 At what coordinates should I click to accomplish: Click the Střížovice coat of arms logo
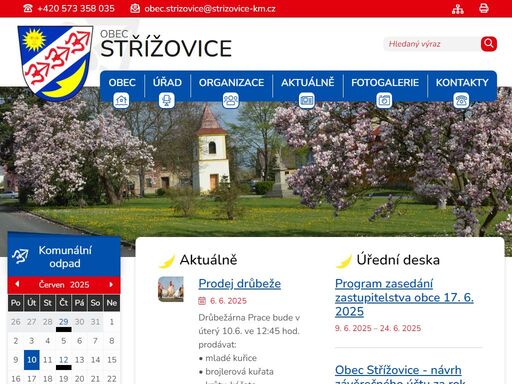[55, 63]
